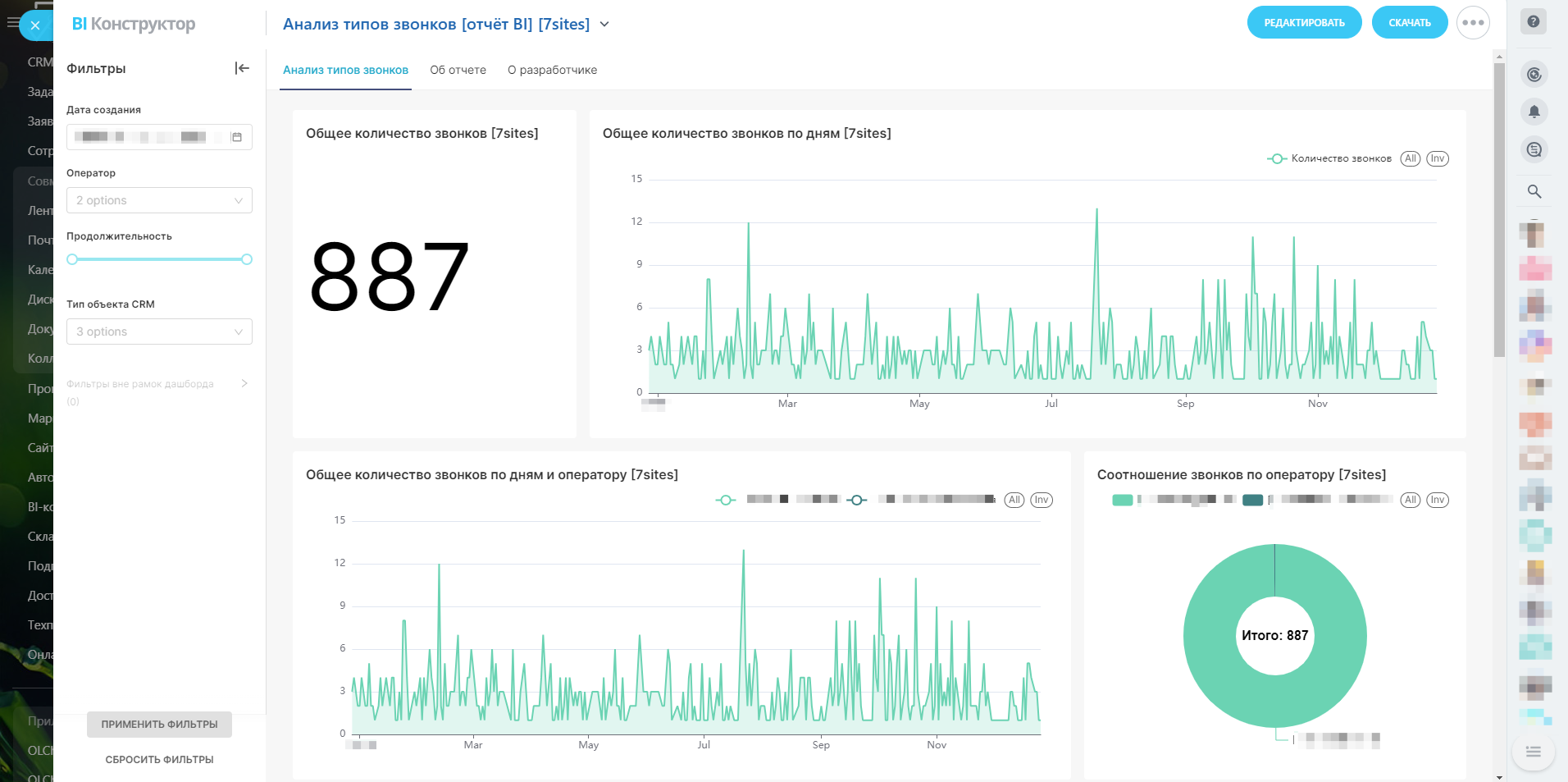
Task: Switch to the Об отчете tab
Action: point(458,70)
